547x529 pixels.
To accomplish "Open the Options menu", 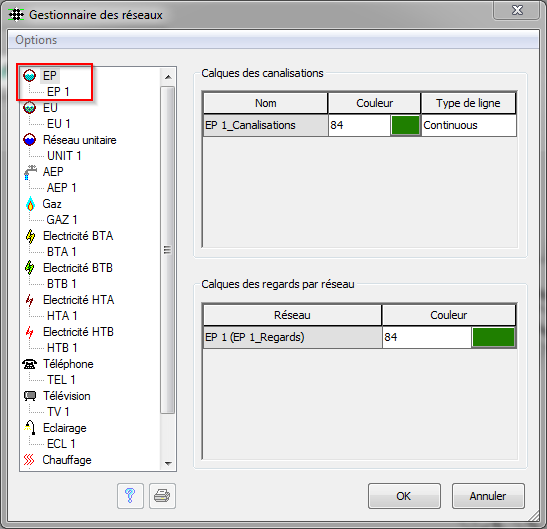I will pyautogui.click(x=36, y=40).
